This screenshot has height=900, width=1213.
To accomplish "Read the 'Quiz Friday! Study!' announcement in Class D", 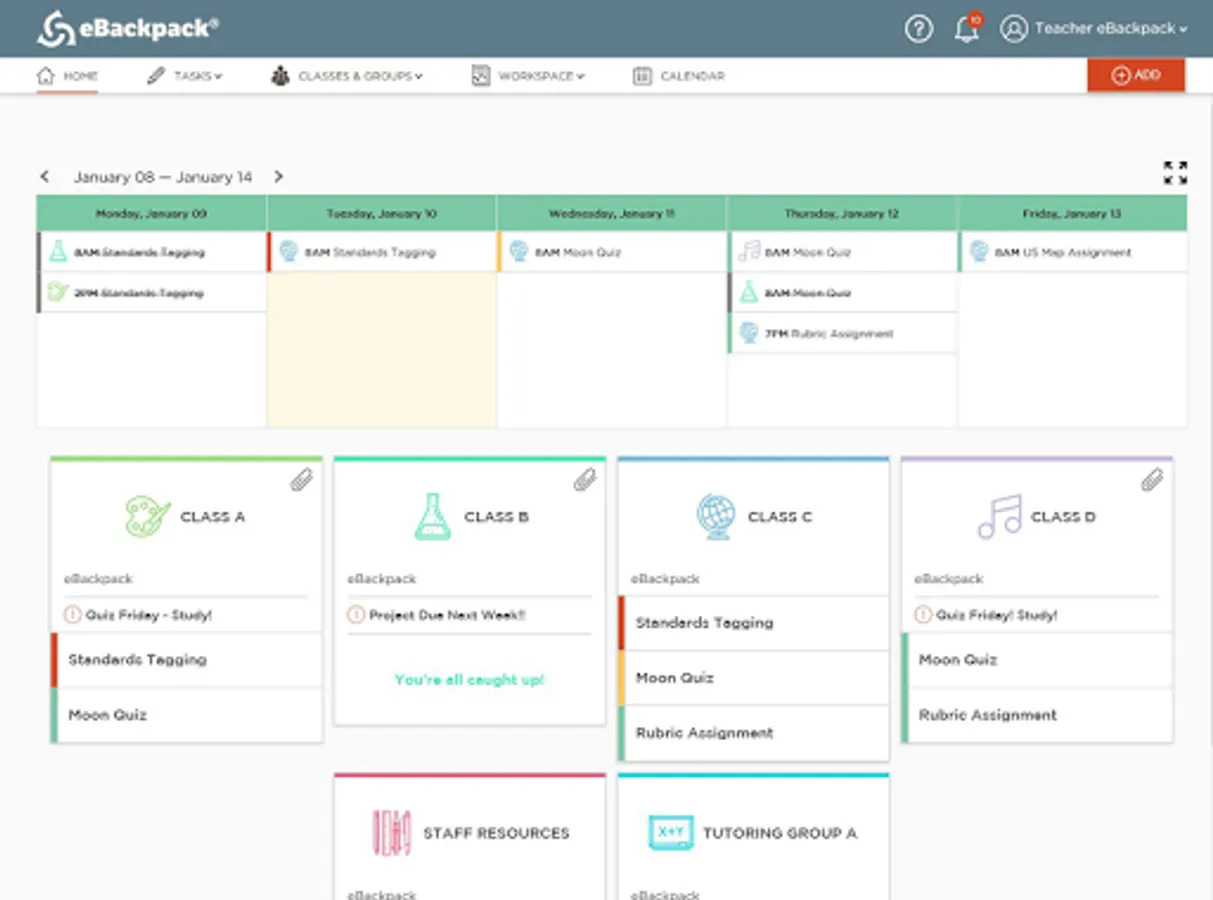I will [996, 615].
